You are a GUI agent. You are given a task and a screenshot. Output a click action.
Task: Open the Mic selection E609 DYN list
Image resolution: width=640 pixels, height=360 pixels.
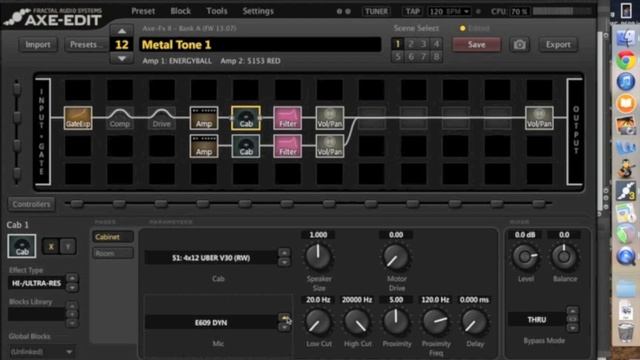click(x=211, y=322)
